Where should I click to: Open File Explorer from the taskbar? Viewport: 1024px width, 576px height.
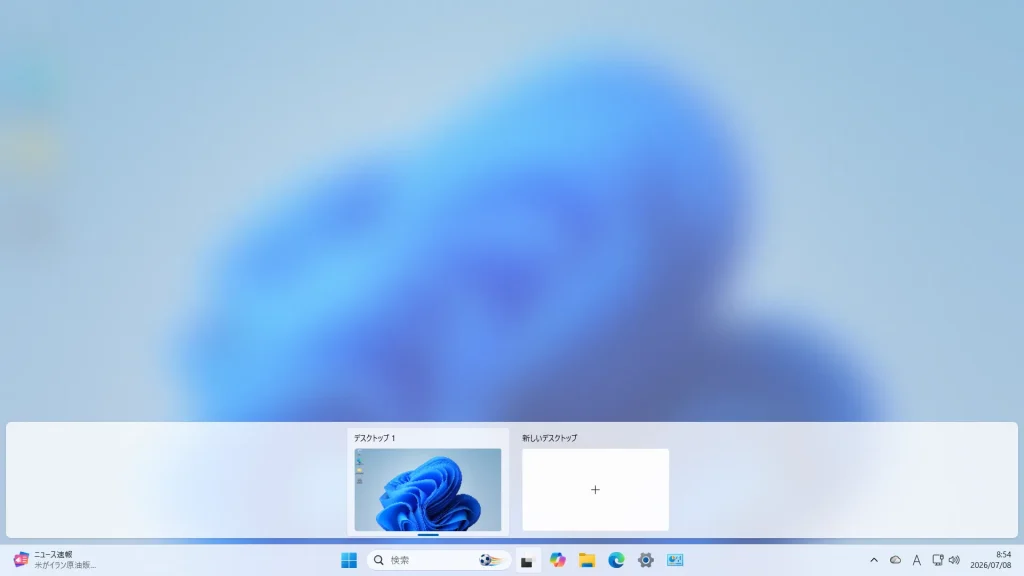tap(586, 560)
